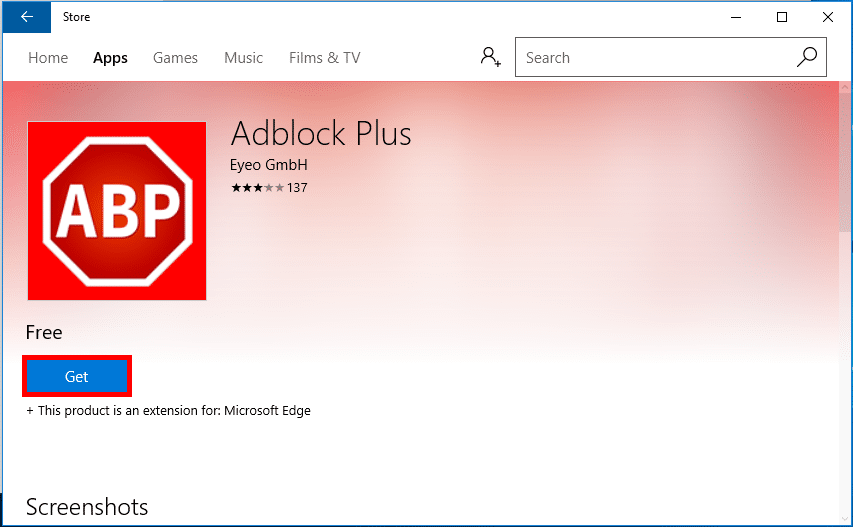Open the Games tab
Screen dimensions: 853x527
click(x=175, y=58)
